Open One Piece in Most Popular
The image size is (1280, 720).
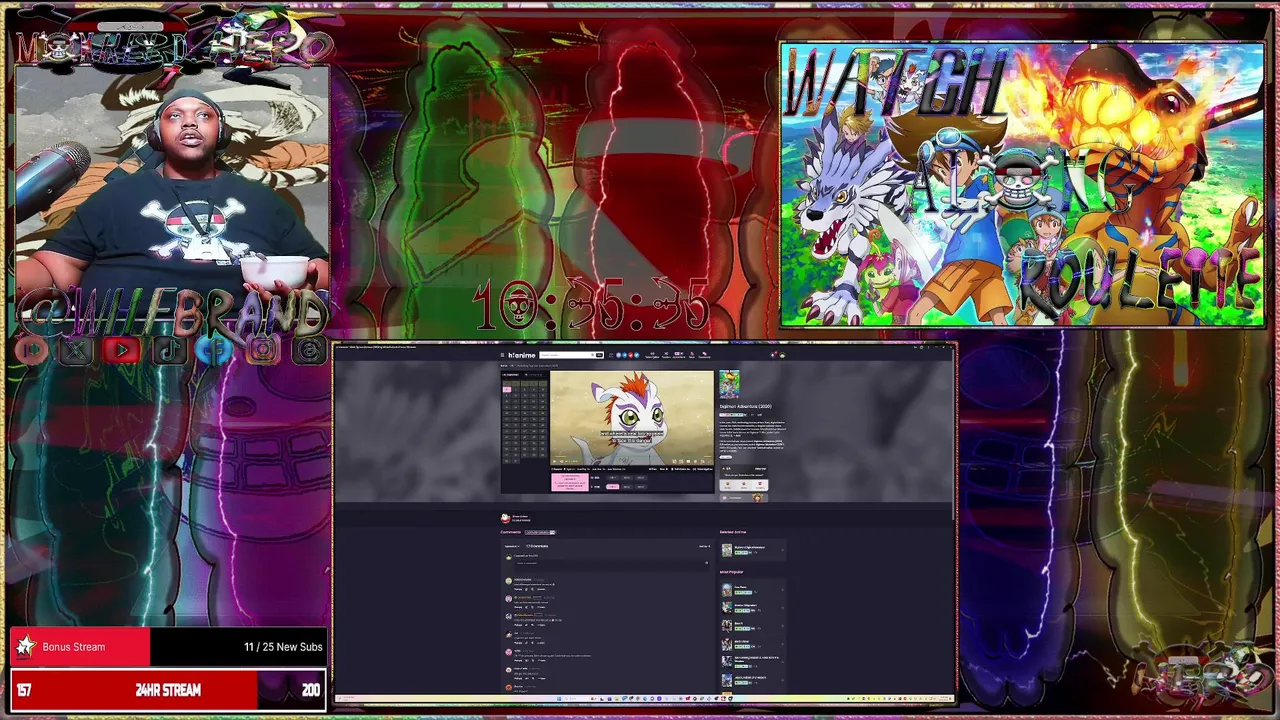point(740,587)
